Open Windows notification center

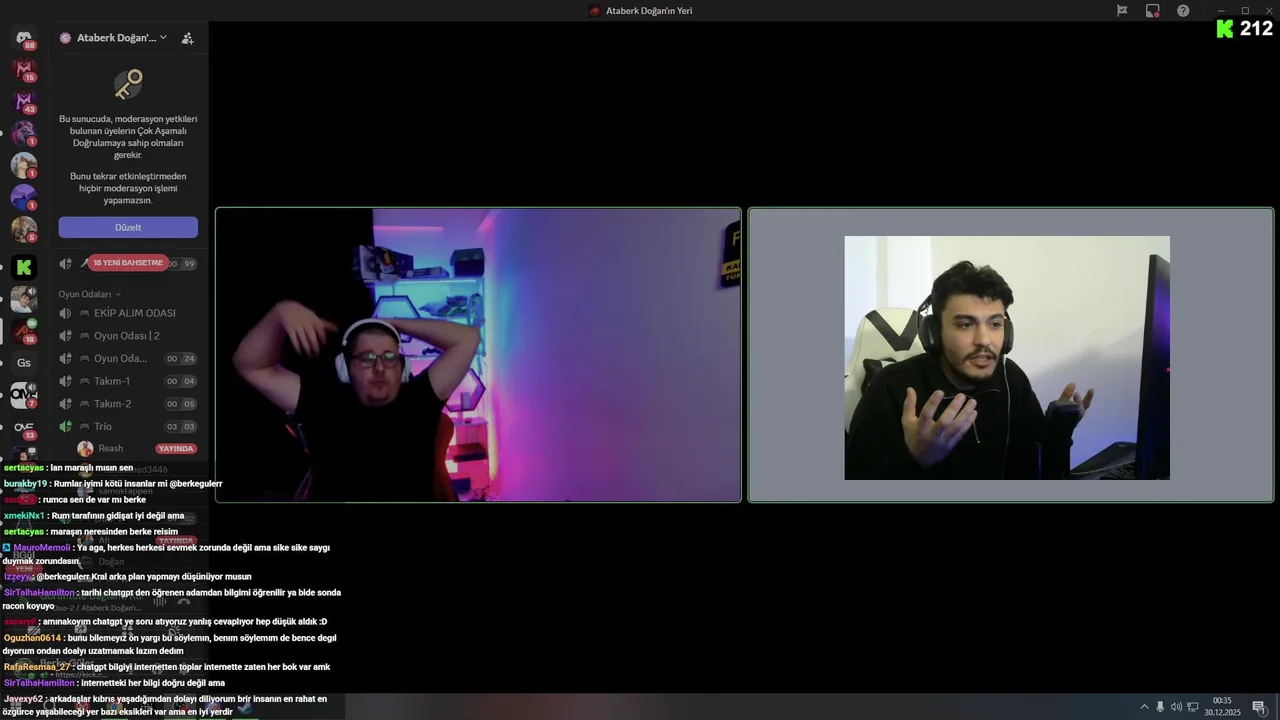1258,707
